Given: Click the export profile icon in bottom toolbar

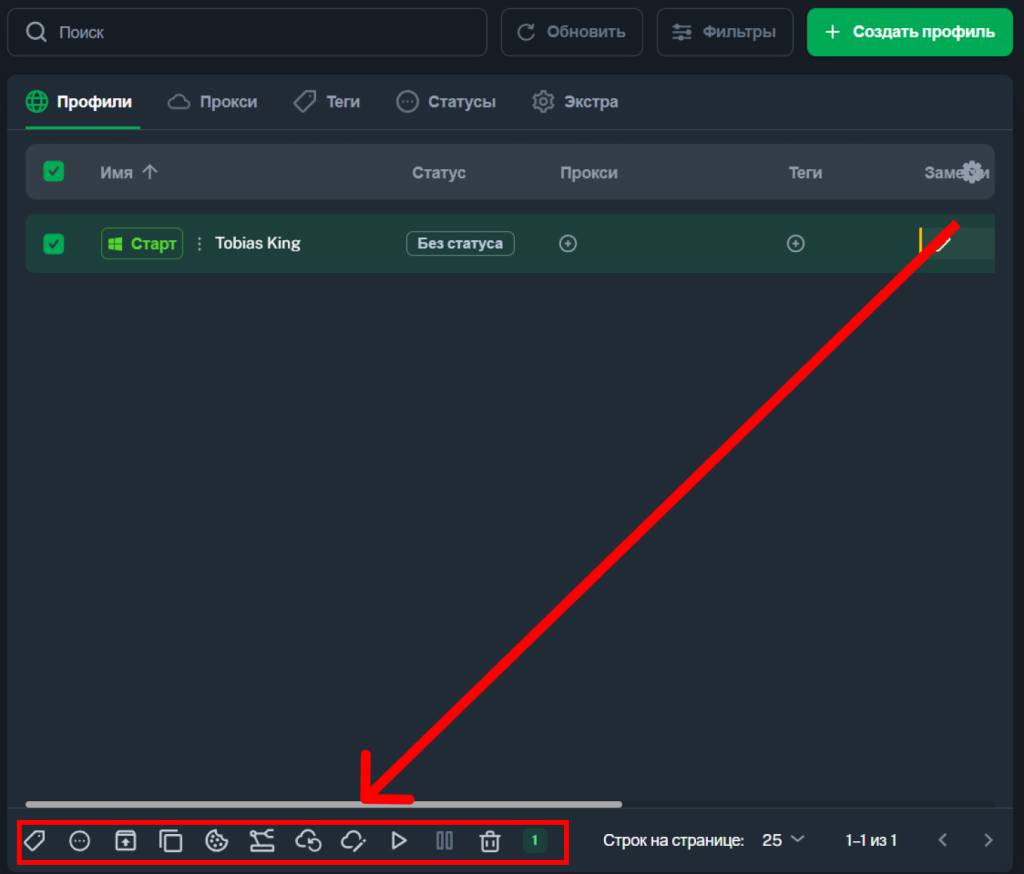Looking at the screenshot, I should (125, 841).
